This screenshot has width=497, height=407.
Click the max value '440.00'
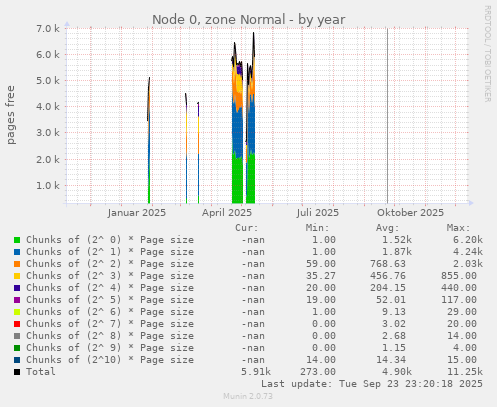pos(459,288)
